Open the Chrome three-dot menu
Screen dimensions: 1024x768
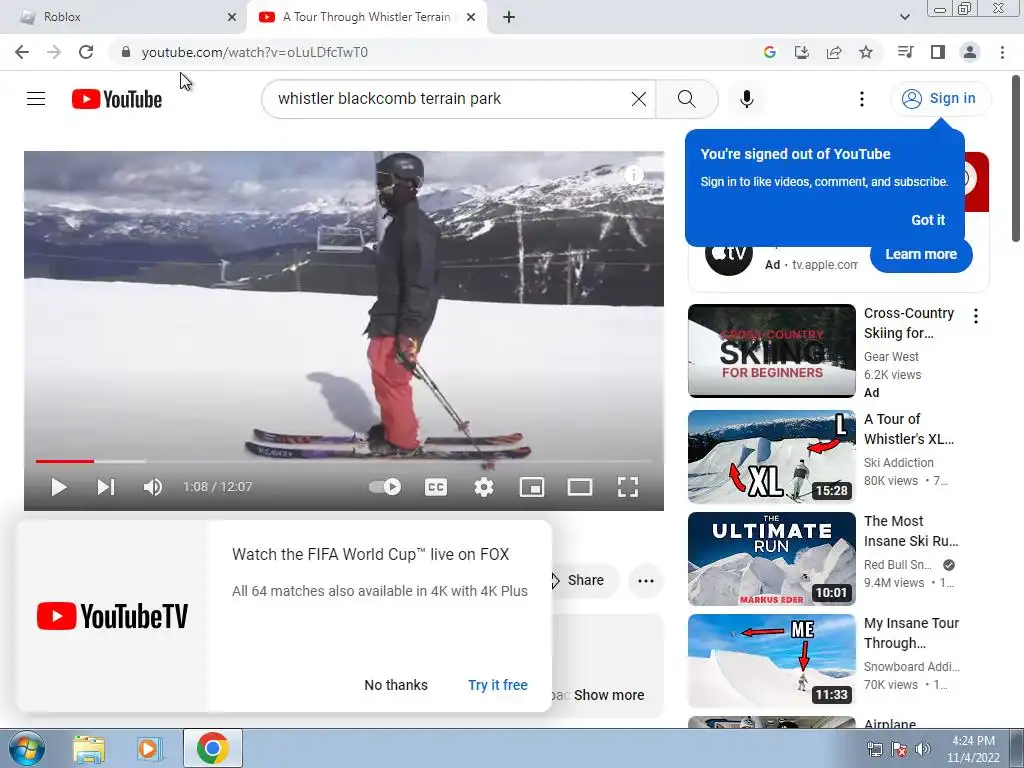[x=1002, y=52]
